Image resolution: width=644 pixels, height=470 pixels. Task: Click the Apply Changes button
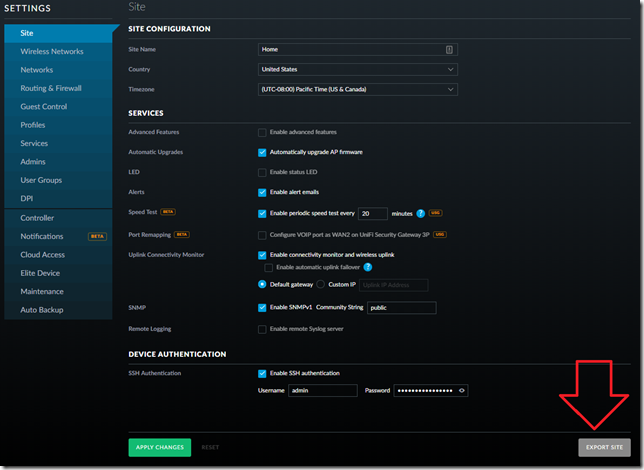159,447
